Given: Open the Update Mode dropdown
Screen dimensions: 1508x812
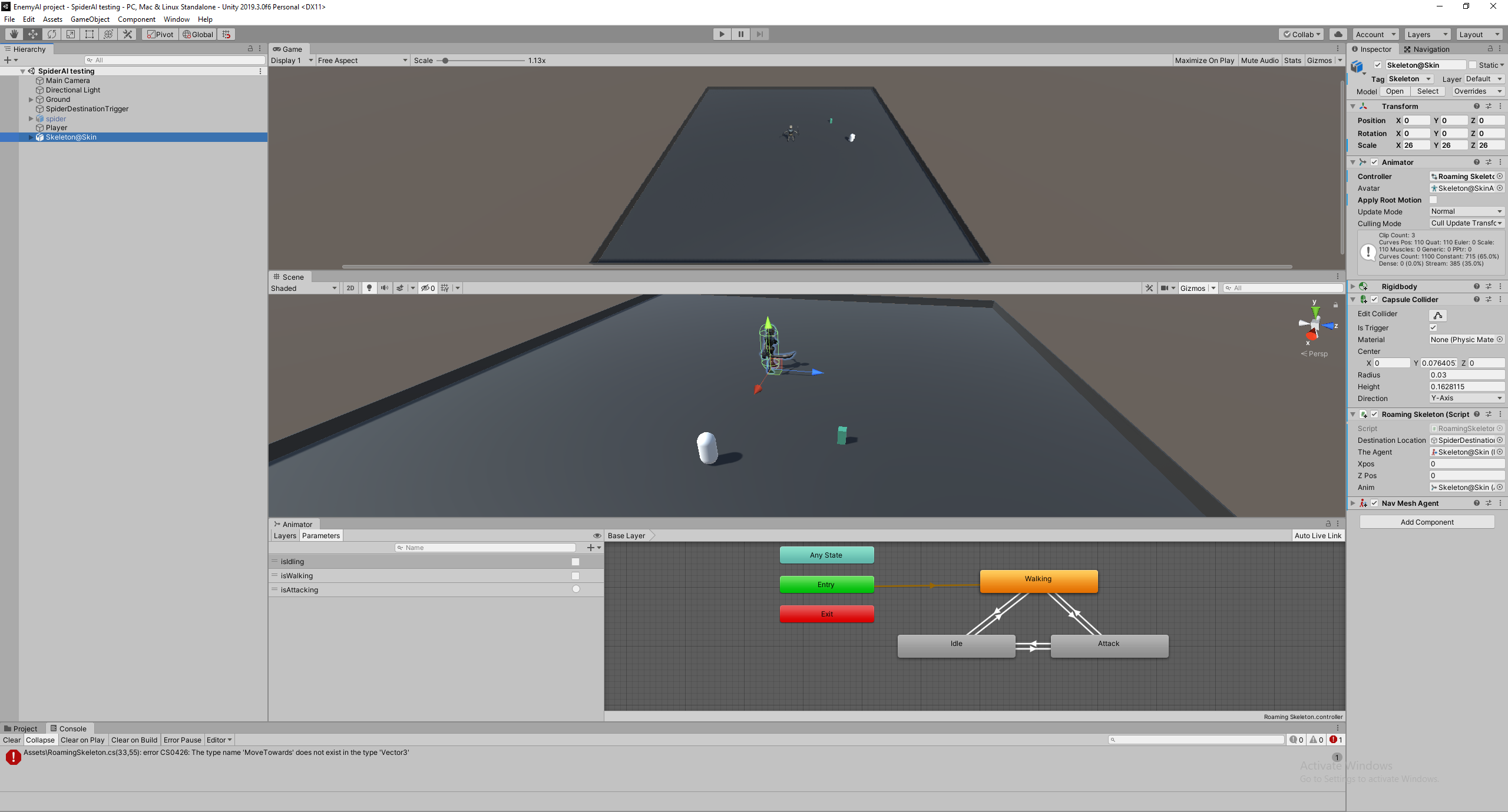Looking at the screenshot, I should [1466, 211].
